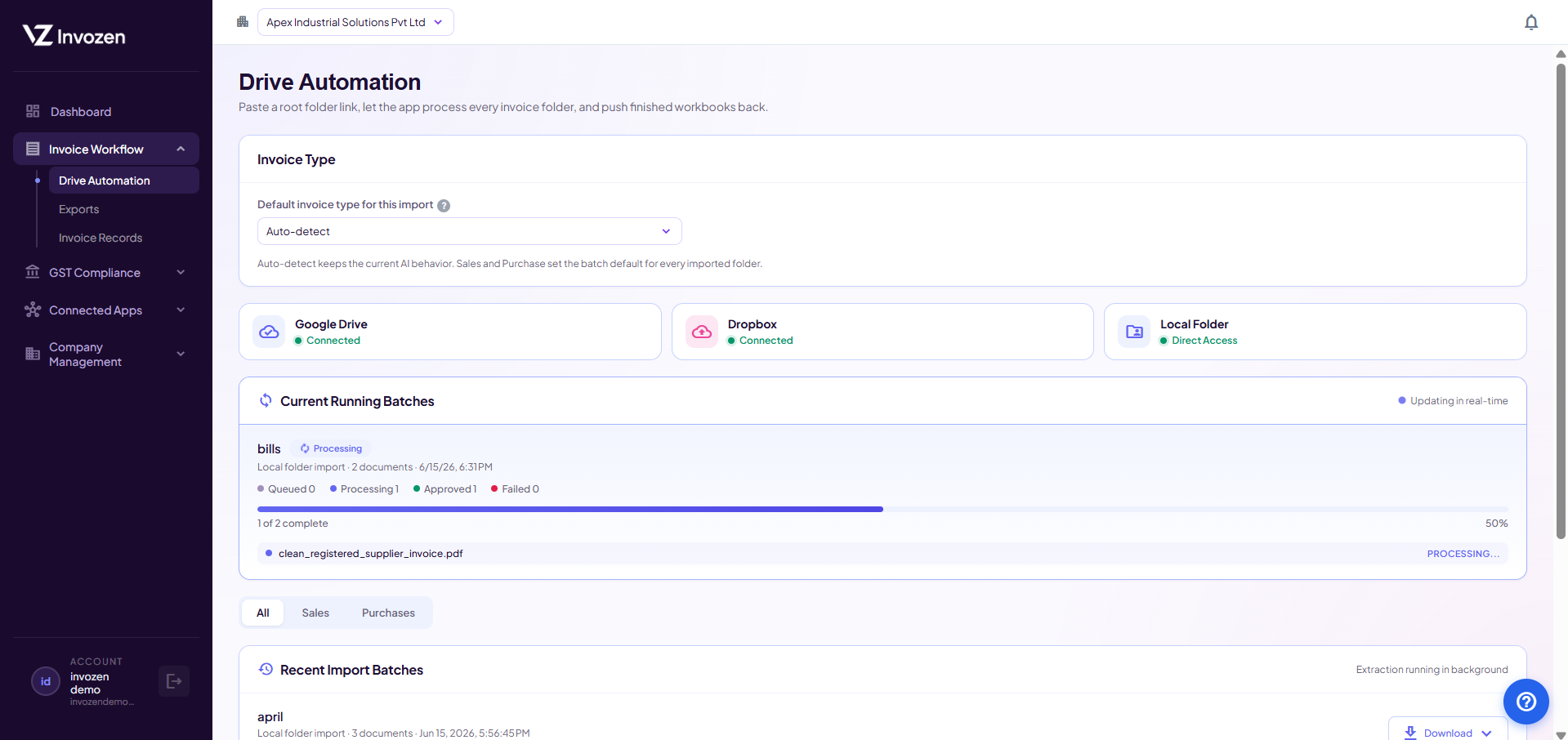Click the Dropbox cloud upload icon

(702, 332)
